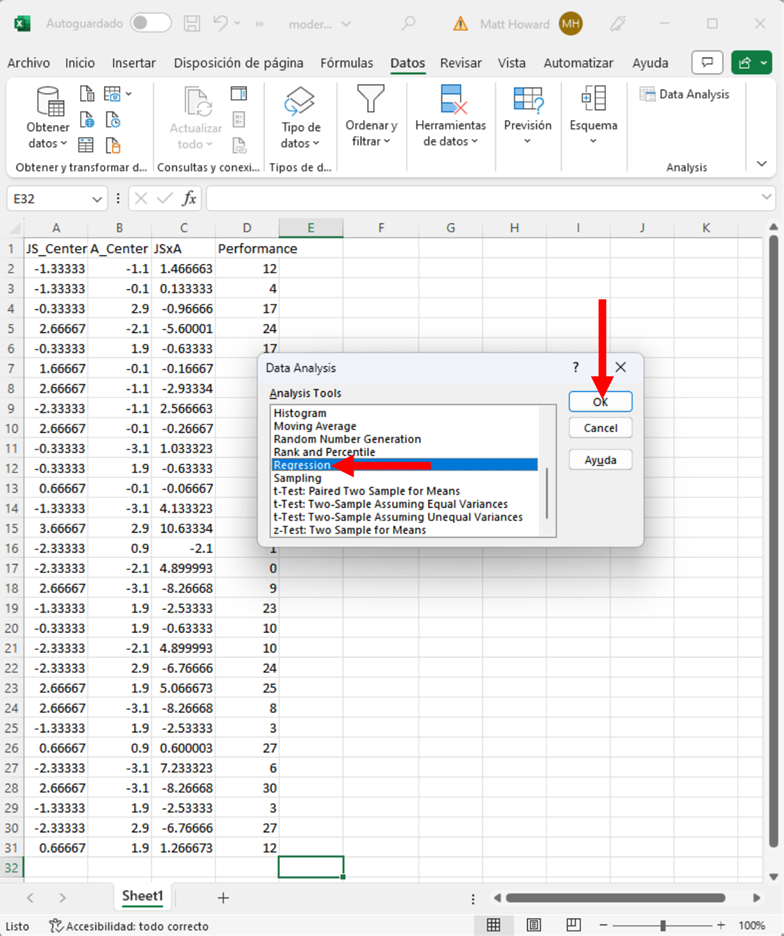Switch to the Insertar tab
784x936 pixels.
[133, 63]
